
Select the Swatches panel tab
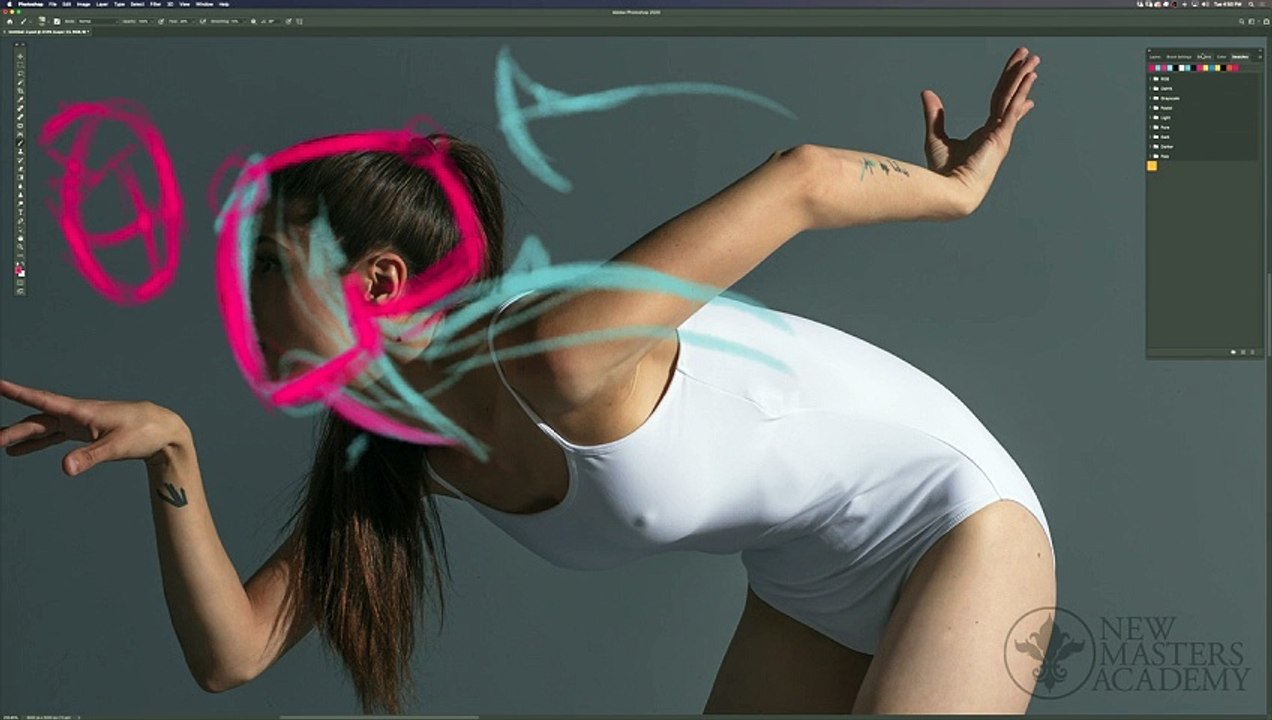[x=1240, y=57]
